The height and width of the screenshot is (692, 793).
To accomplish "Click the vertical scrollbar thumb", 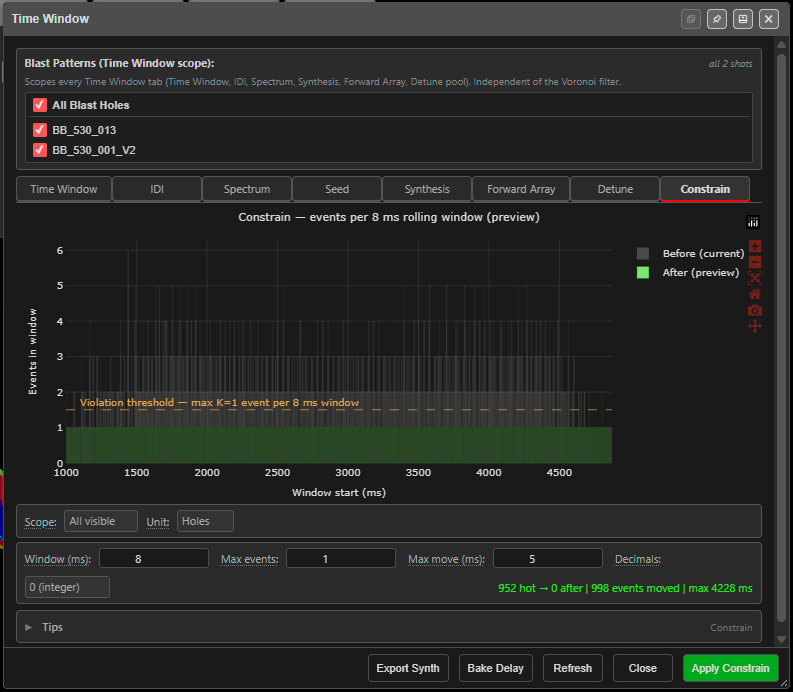I will pyautogui.click(x=781, y=336).
